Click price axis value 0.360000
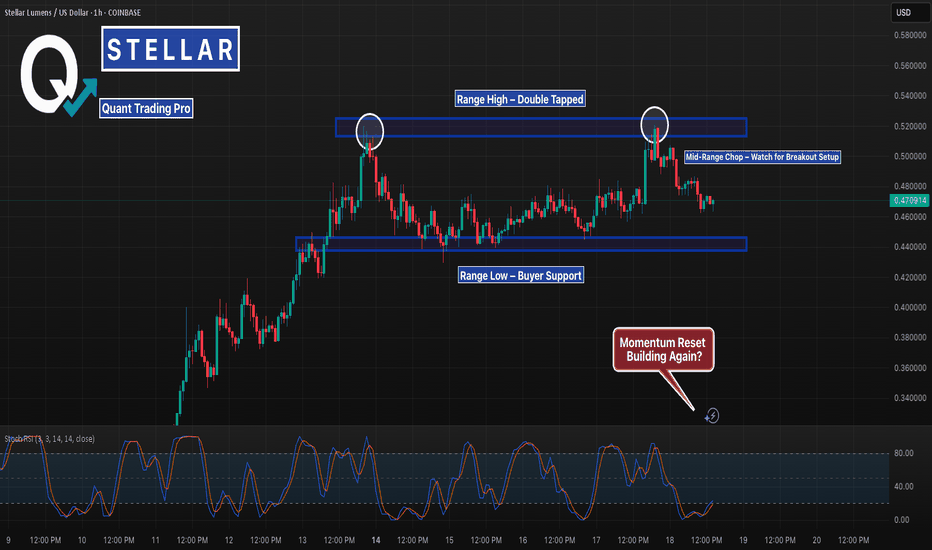 [x=910, y=367]
